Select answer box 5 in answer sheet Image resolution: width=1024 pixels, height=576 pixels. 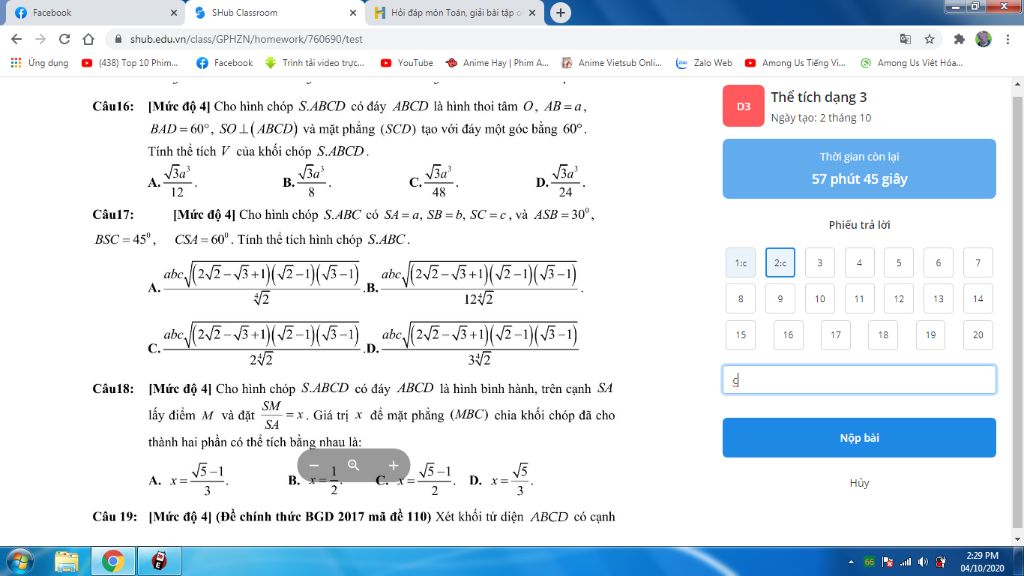point(899,263)
